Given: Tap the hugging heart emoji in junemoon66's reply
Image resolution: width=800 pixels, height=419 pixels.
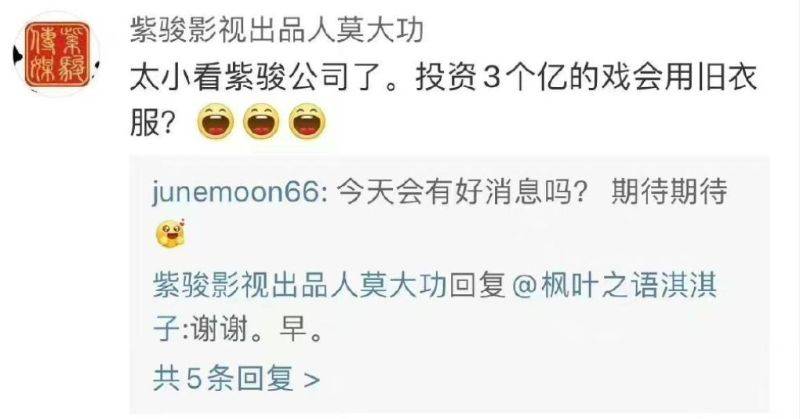Looking at the screenshot, I should [170, 234].
